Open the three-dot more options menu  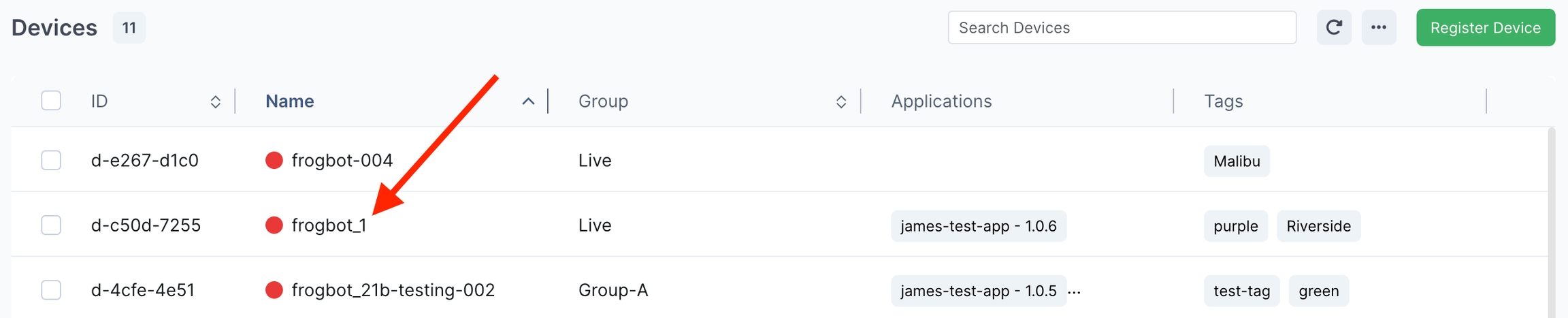(x=1379, y=28)
